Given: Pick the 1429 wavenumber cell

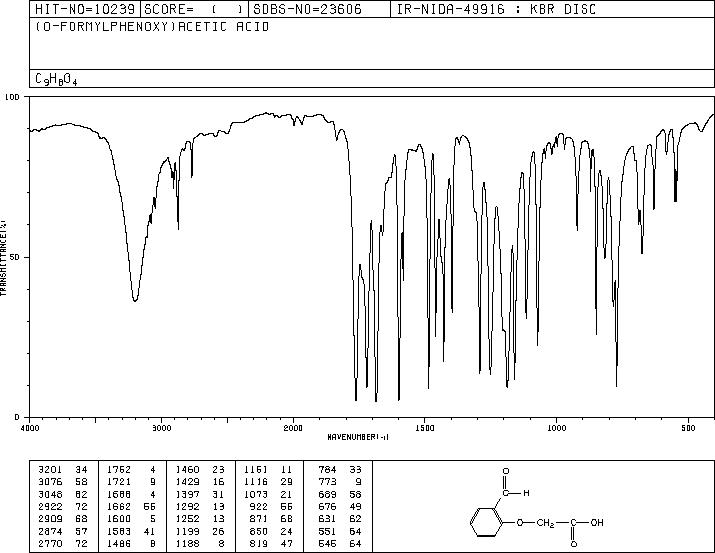Looking at the screenshot, I should [x=187, y=481].
